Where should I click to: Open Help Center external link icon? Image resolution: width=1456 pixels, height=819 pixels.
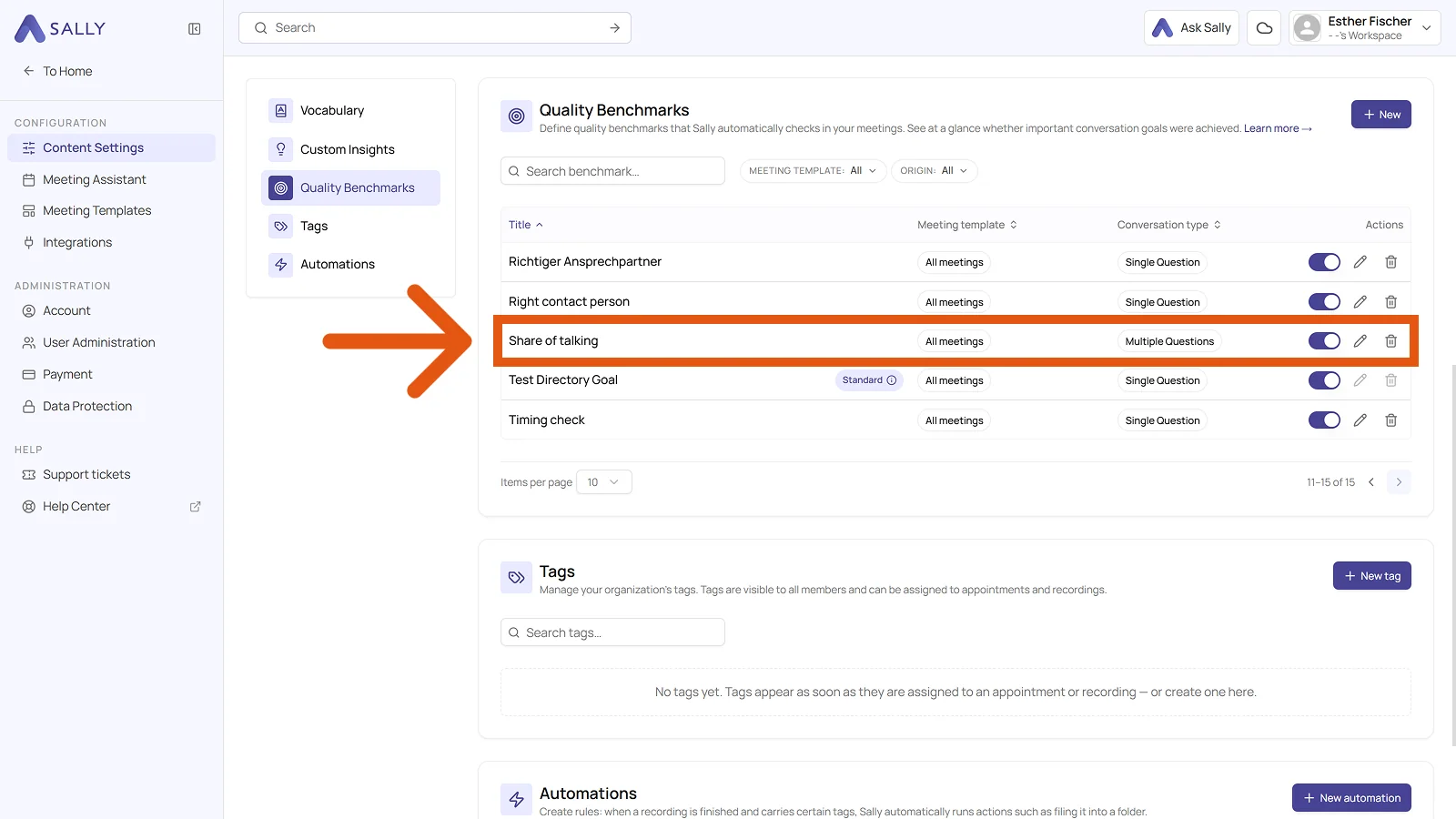(195, 507)
